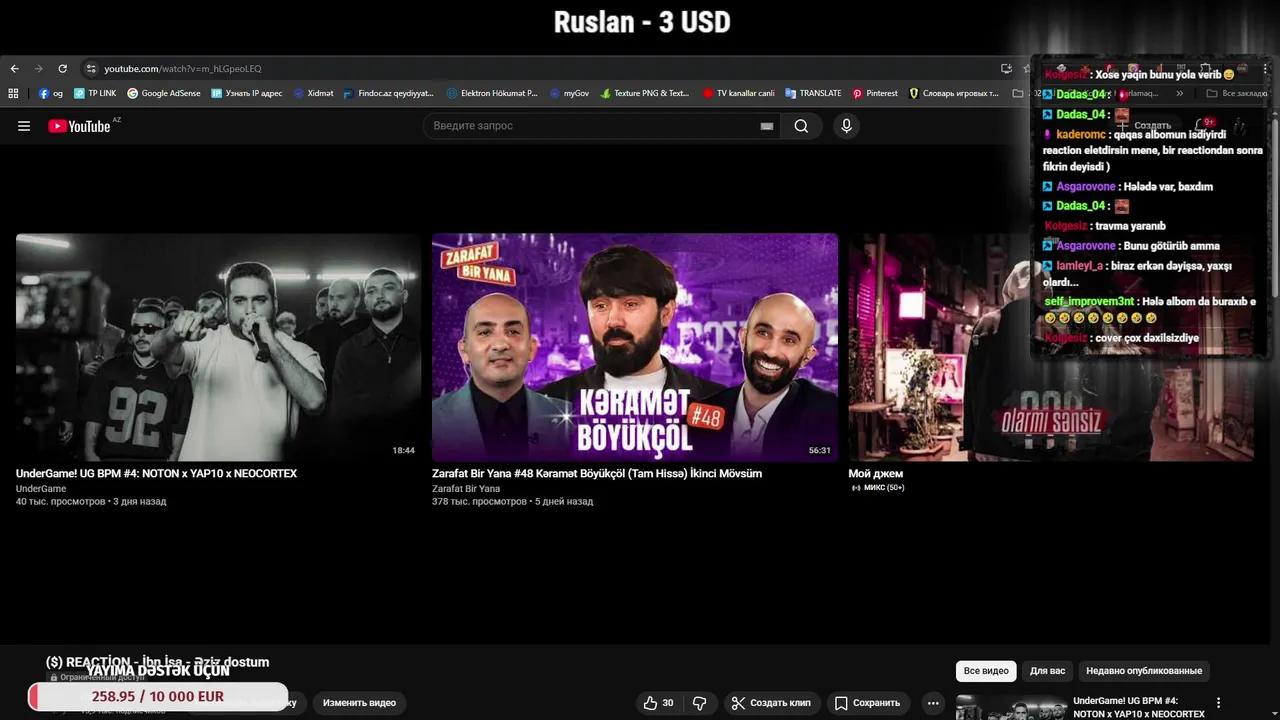Click the YouTube logo

pos(79,126)
